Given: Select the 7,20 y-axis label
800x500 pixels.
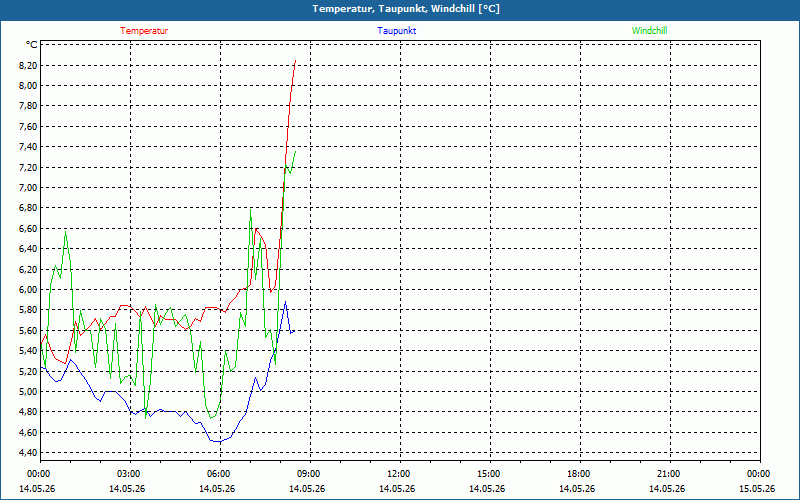Looking at the screenshot, I should point(29,167).
